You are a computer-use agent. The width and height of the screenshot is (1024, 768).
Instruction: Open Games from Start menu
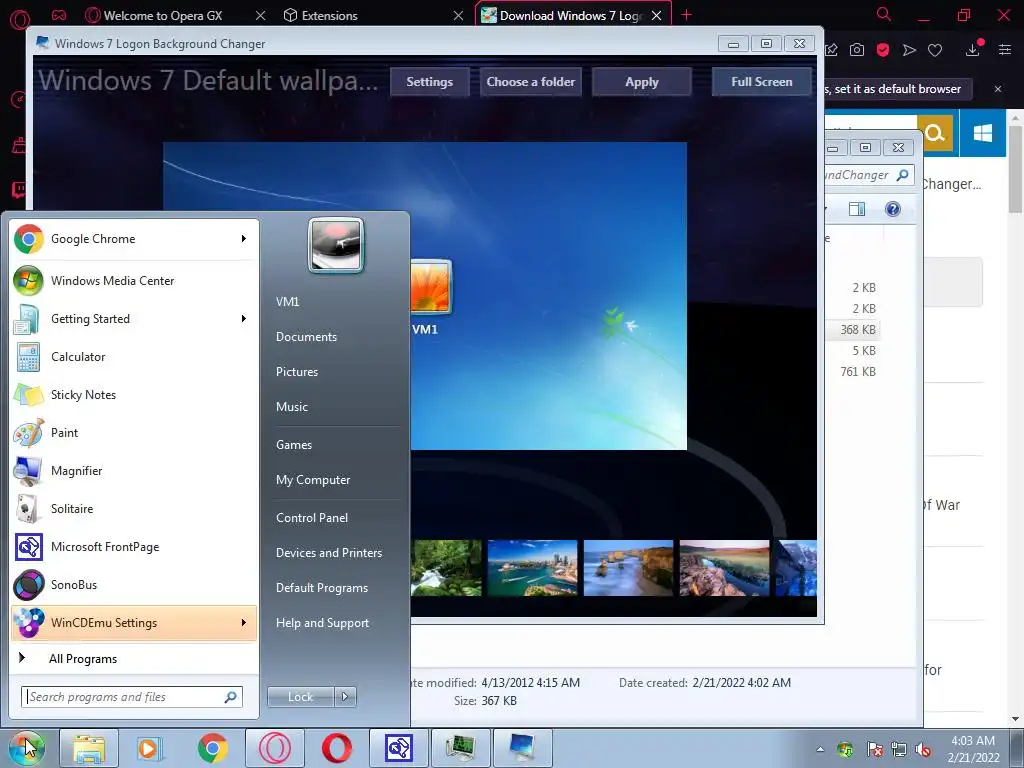click(x=294, y=445)
